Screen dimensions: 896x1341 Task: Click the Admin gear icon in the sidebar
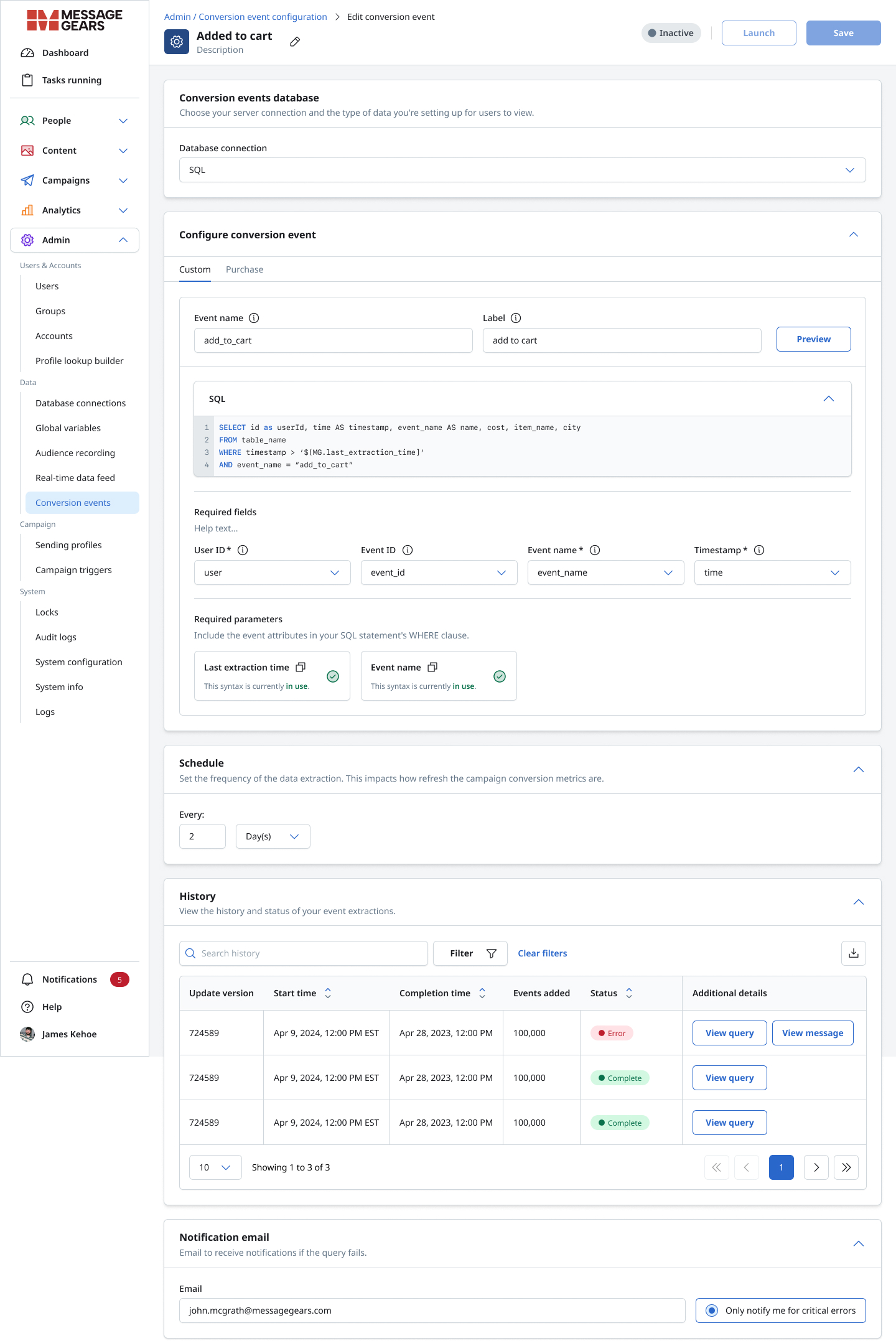(x=27, y=240)
